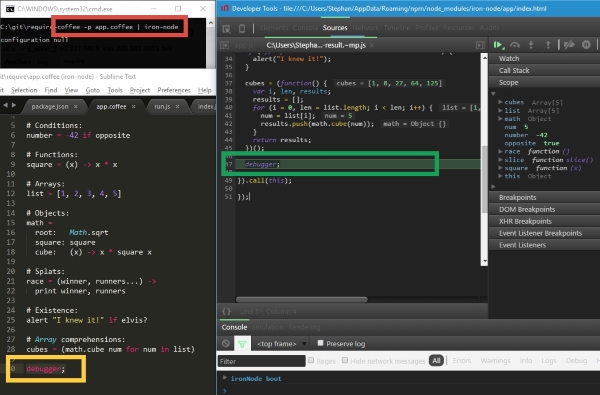
Task: Switch to Elements panel
Action: click(x=274, y=28)
